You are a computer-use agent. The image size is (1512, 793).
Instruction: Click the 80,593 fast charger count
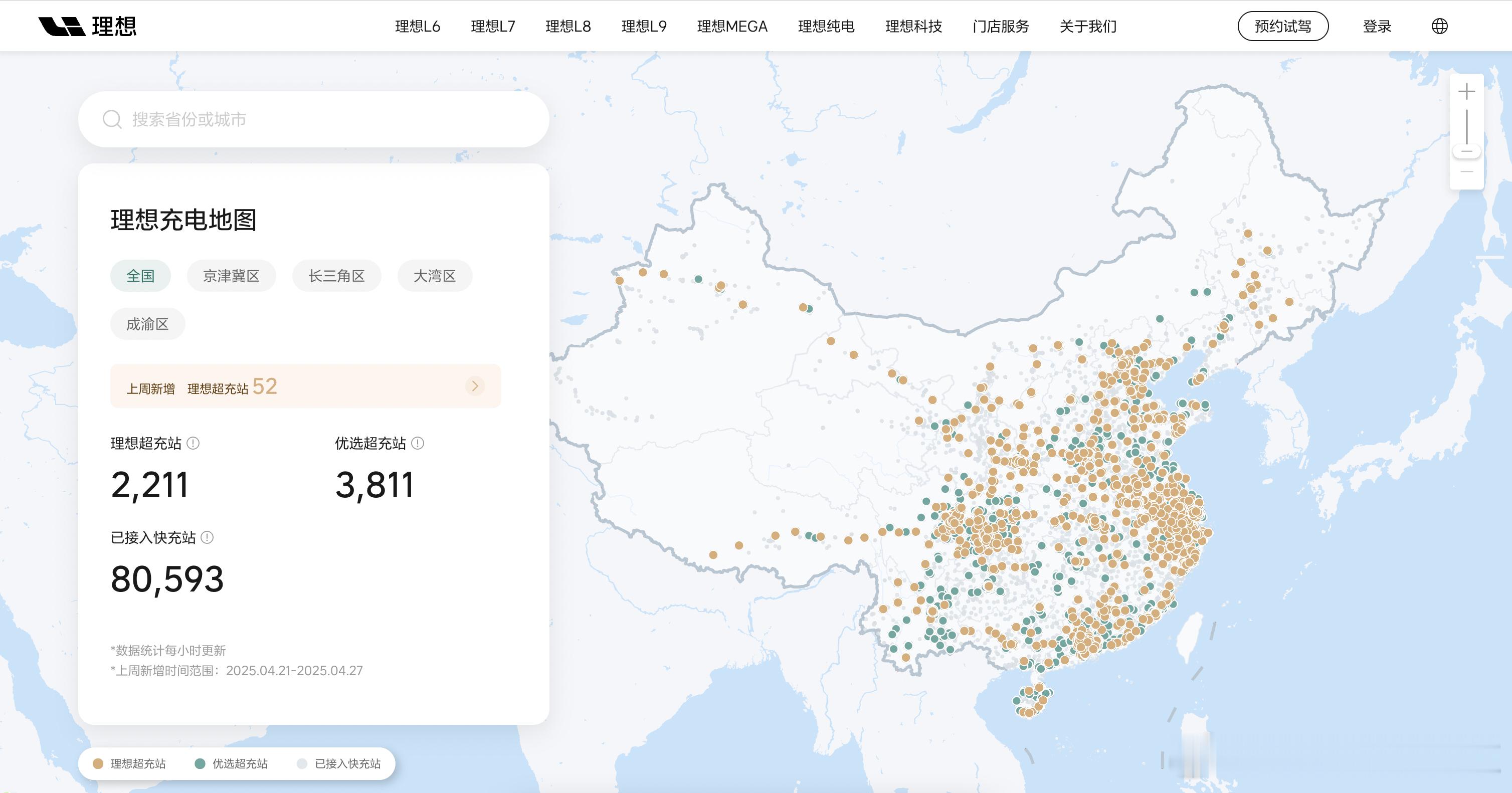coord(167,579)
